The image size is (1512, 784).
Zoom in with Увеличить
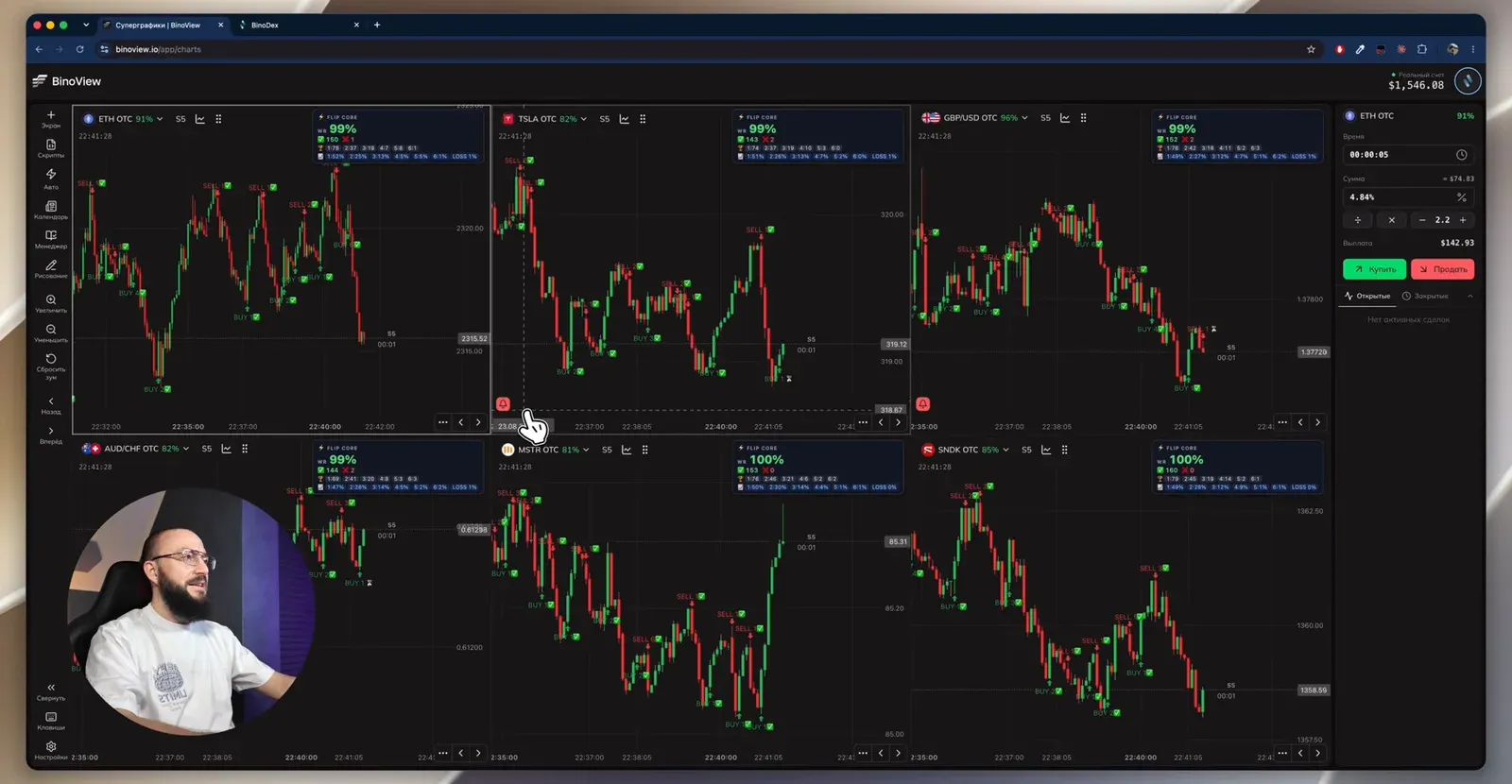tap(51, 302)
